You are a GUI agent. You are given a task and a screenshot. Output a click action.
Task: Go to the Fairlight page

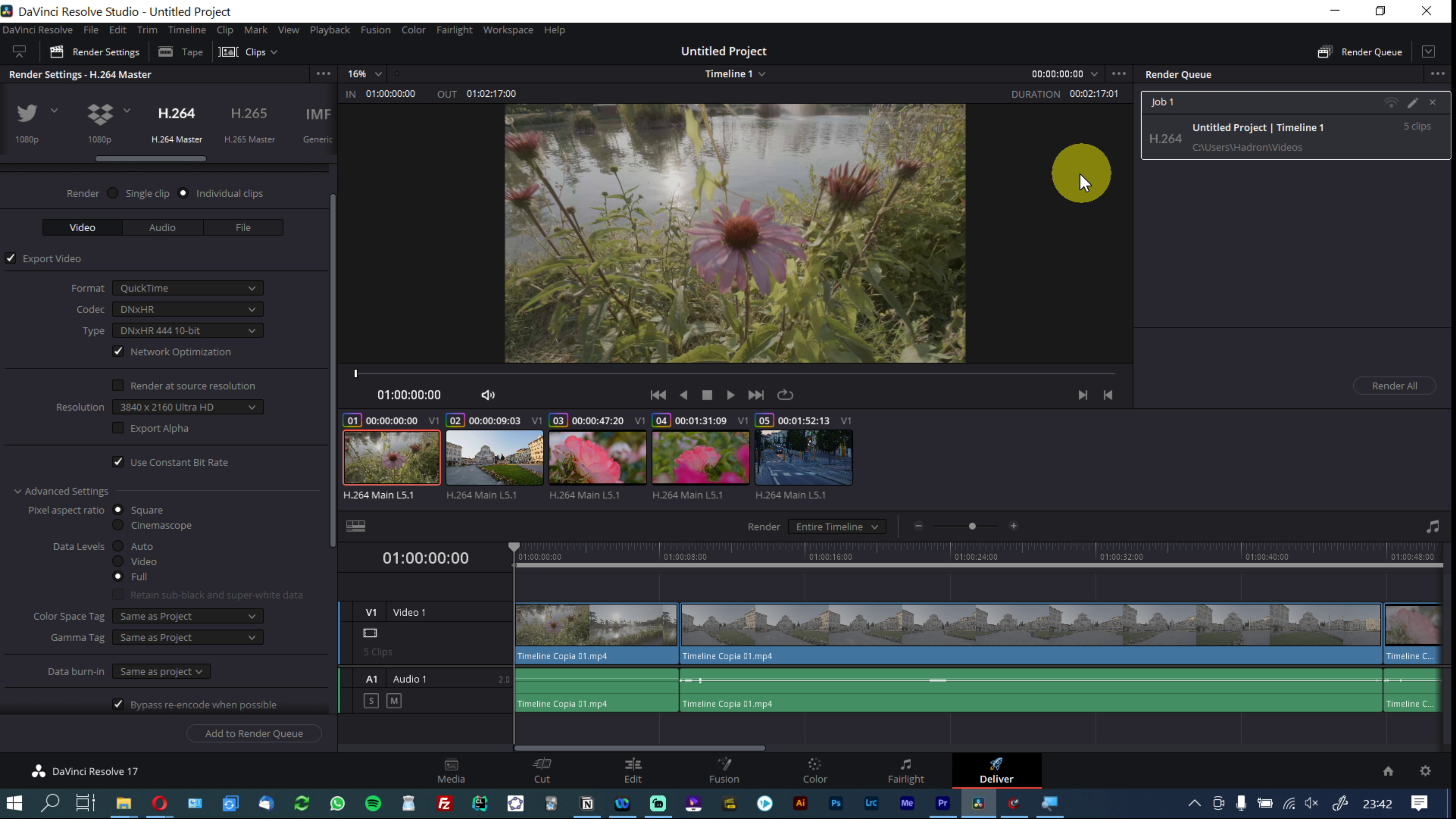pos(905,771)
